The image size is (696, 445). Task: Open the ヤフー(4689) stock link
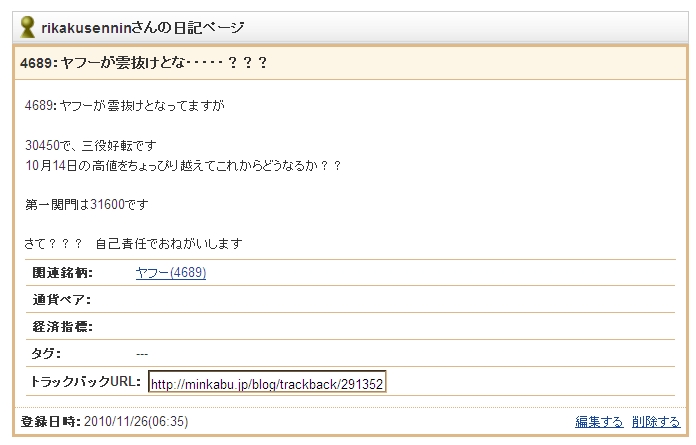tap(171, 272)
